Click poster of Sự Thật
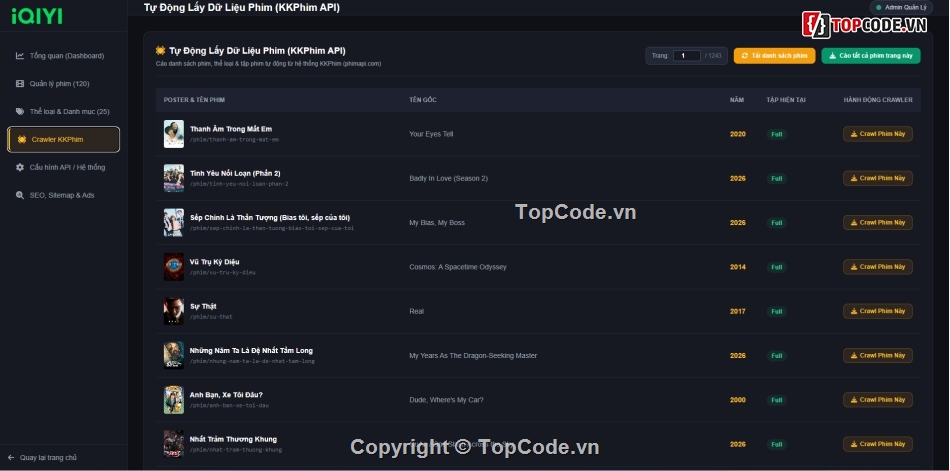 coord(174,311)
